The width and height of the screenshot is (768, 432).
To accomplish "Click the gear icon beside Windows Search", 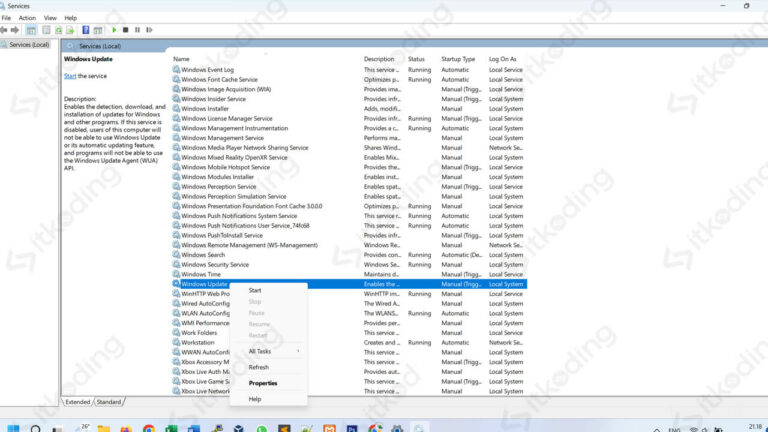I will coord(176,255).
